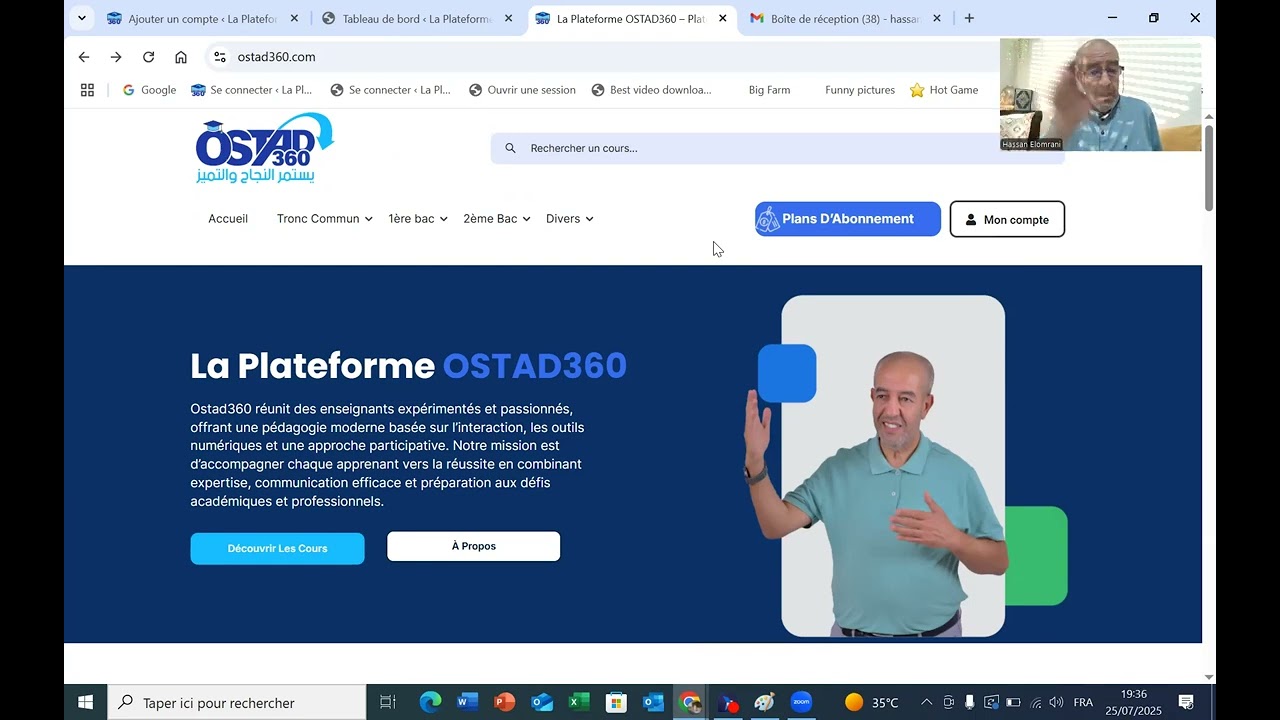Click the search magnifier icon in course search

510,148
